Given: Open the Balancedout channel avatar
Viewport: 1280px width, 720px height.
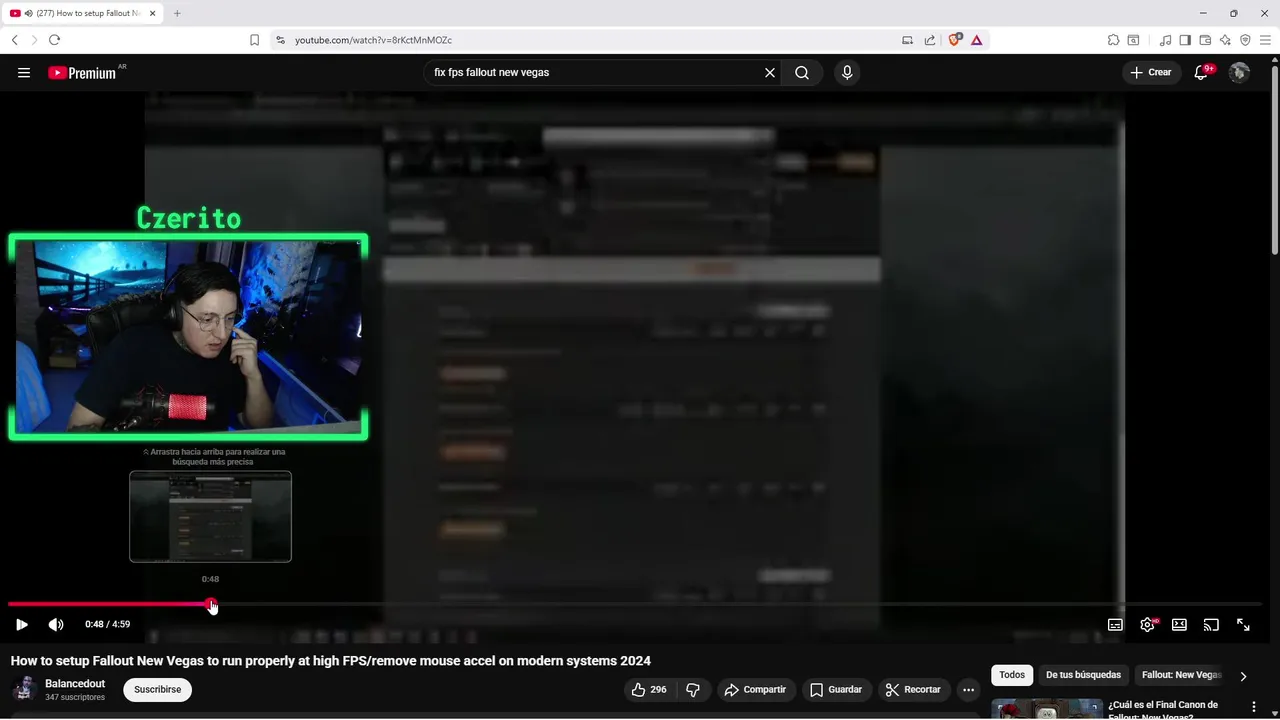Looking at the screenshot, I should 25,689.
